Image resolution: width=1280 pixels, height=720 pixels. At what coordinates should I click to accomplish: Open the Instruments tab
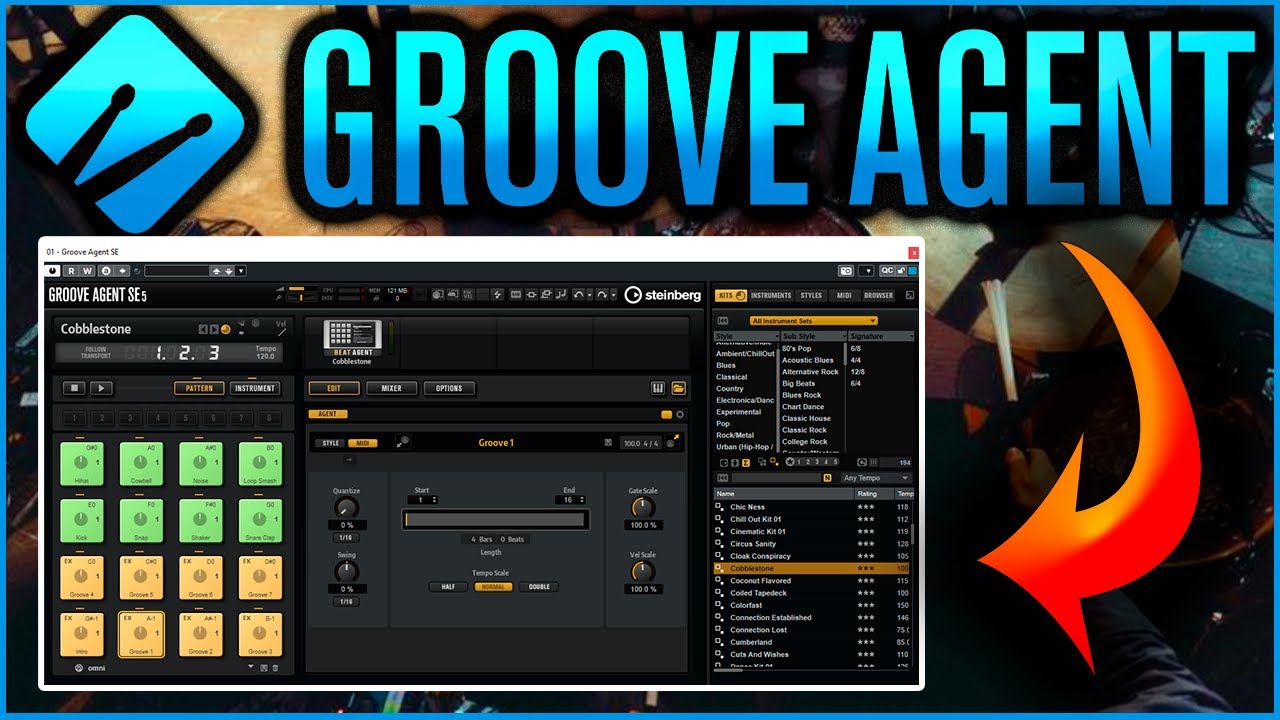tap(771, 295)
